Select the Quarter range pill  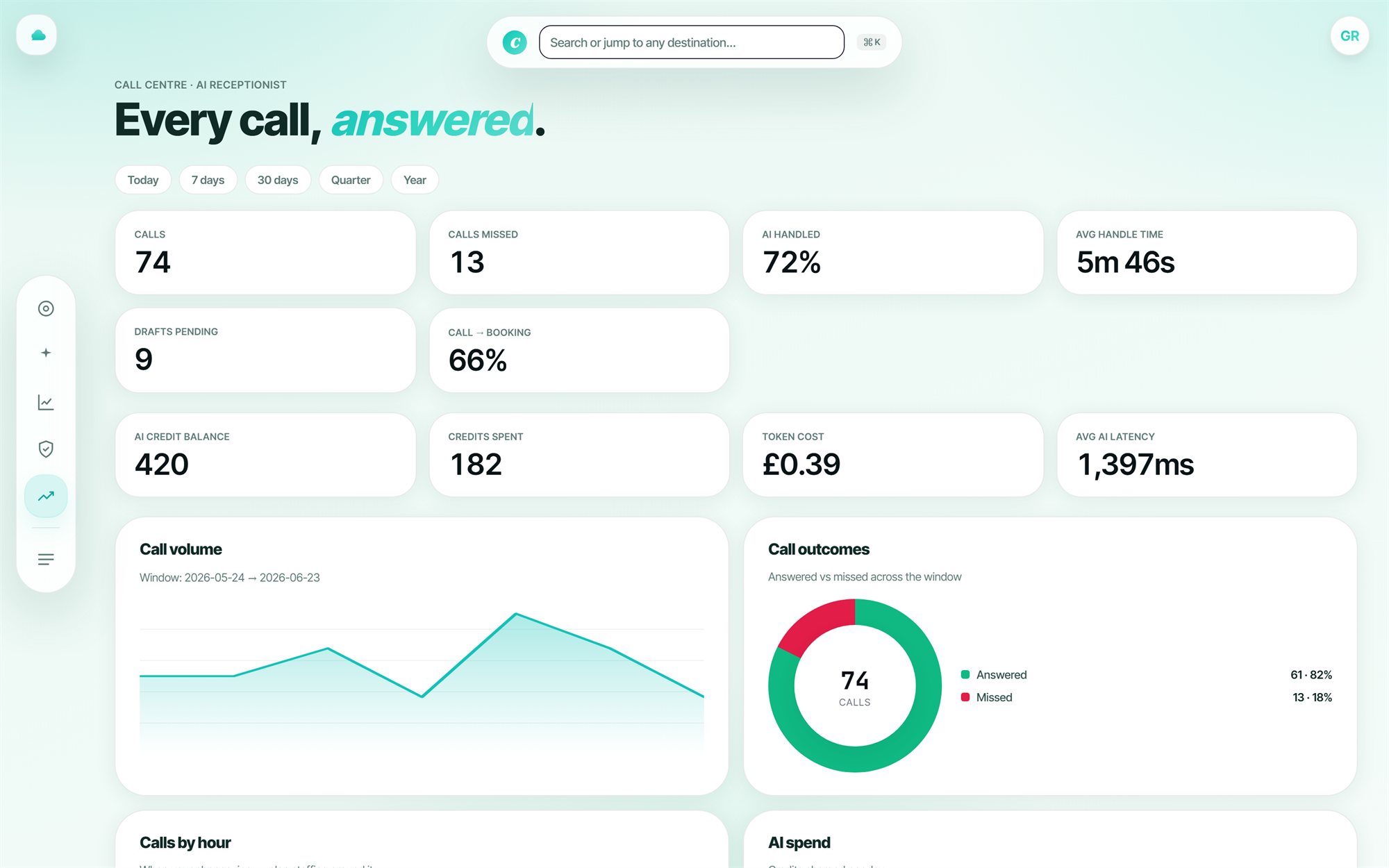[x=351, y=180]
